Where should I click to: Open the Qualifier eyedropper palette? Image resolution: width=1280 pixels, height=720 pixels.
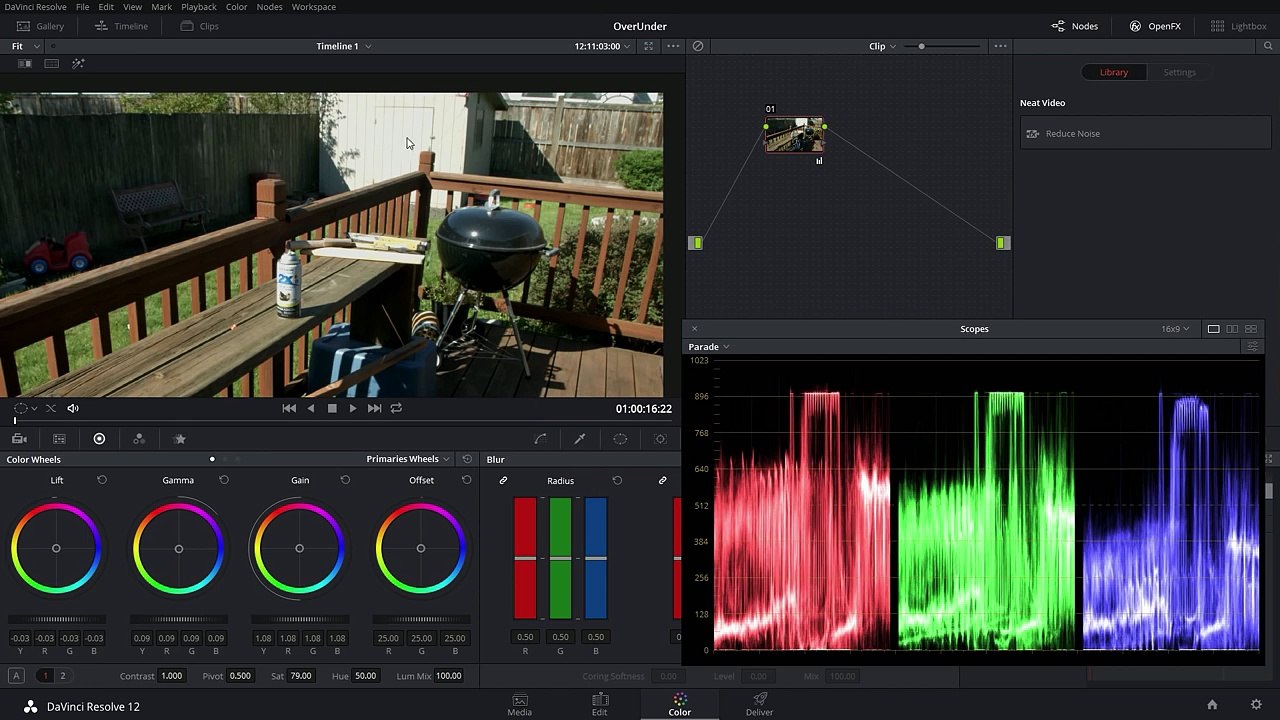[579, 439]
